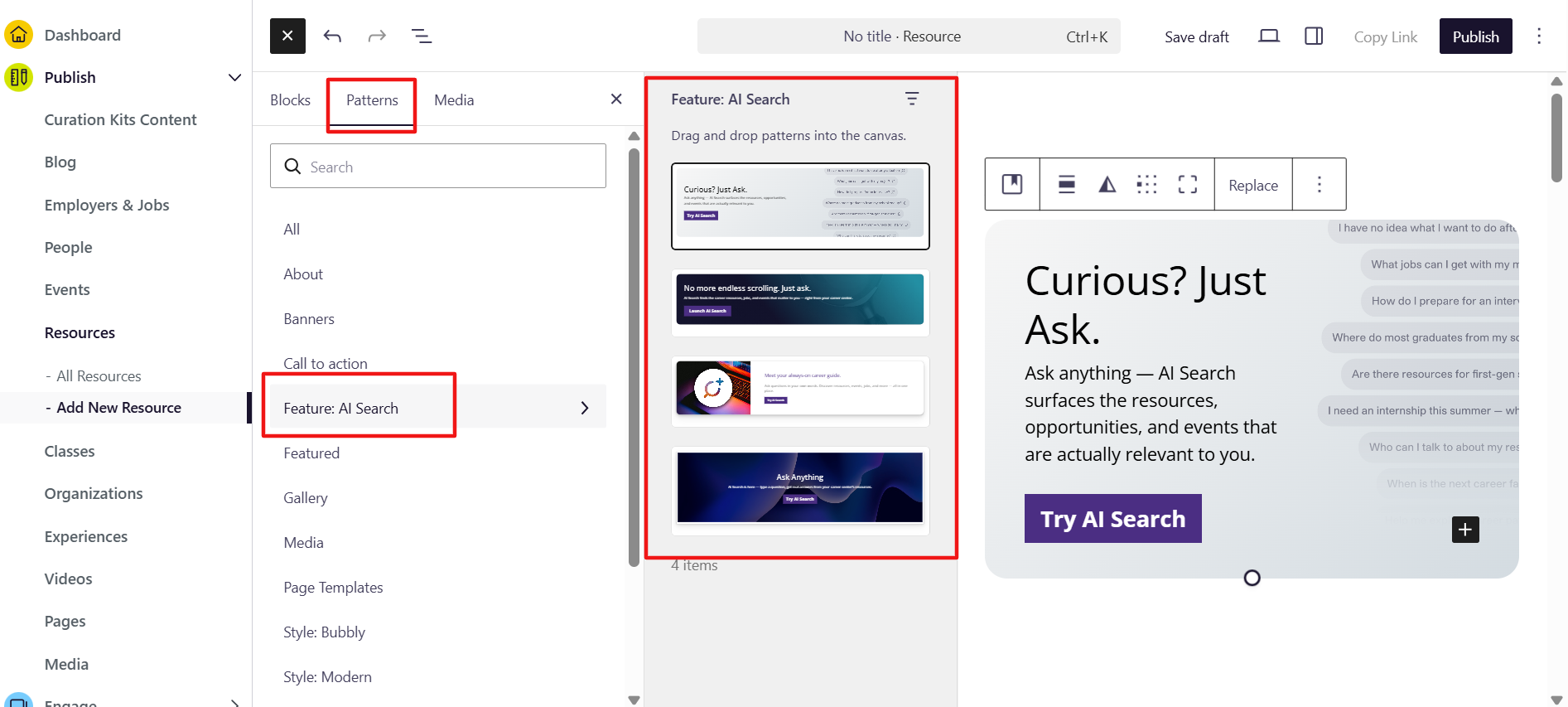Screen dimensions: 1568x707
Task: Click the Dashboard home icon
Action: [x=18, y=35]
